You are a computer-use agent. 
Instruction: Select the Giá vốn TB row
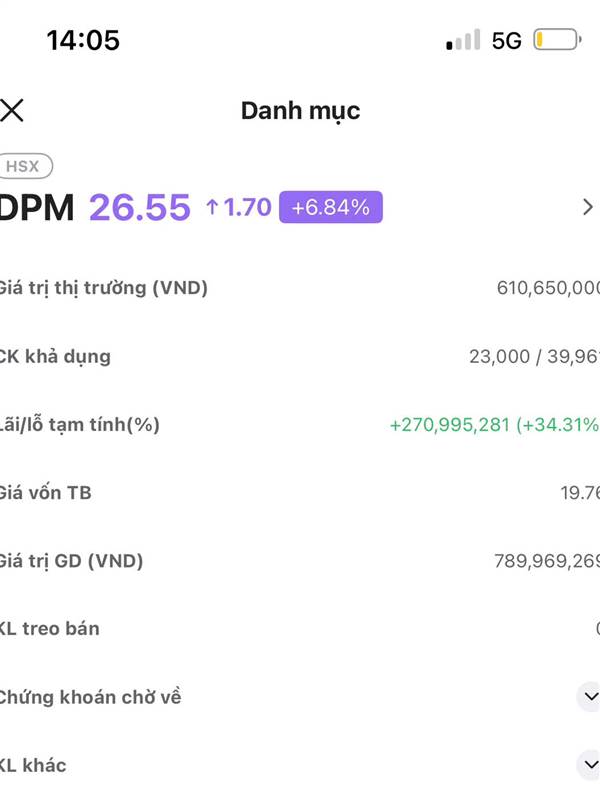(300, 493)
